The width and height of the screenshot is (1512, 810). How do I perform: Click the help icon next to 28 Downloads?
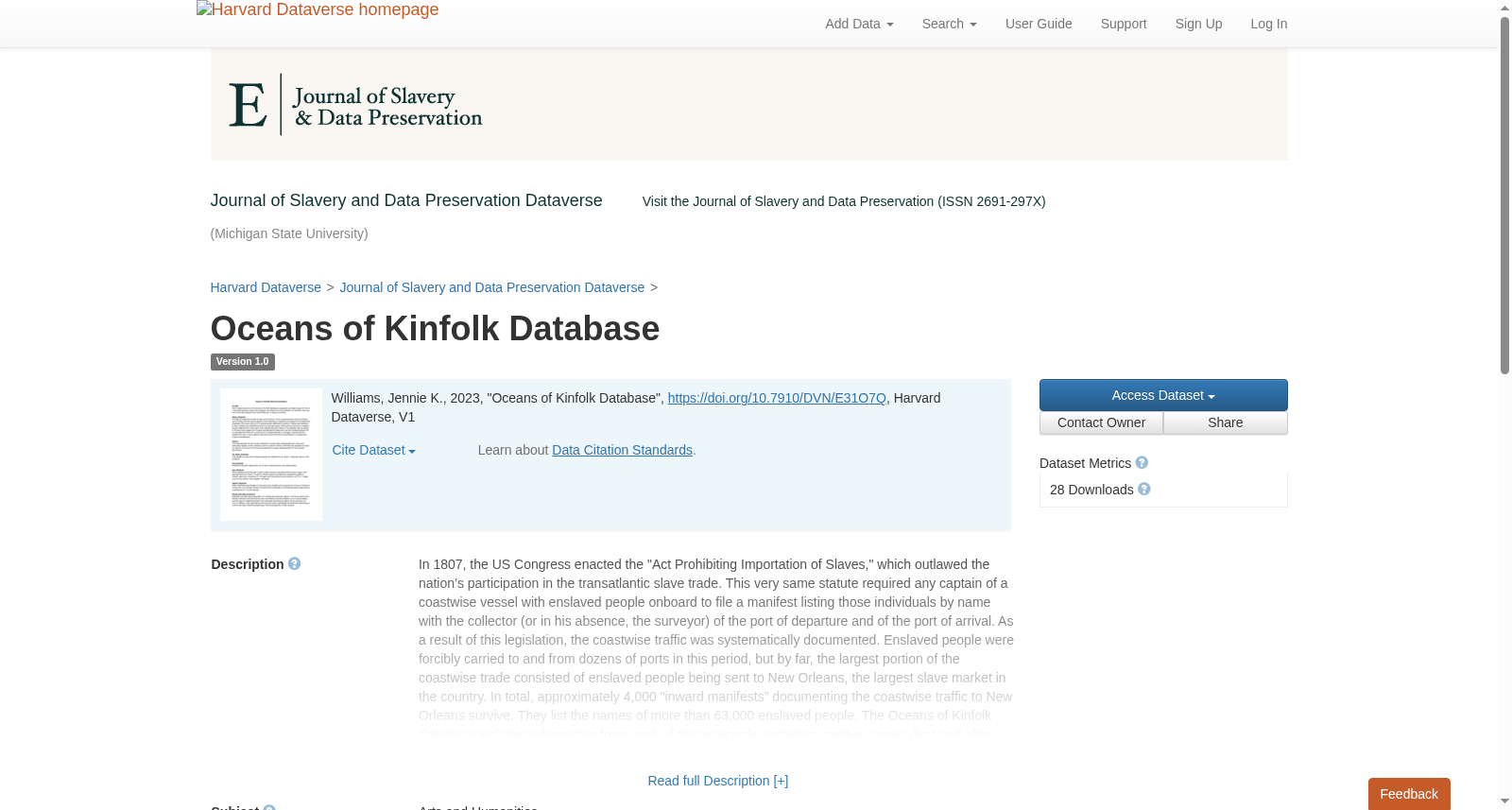1144,490
